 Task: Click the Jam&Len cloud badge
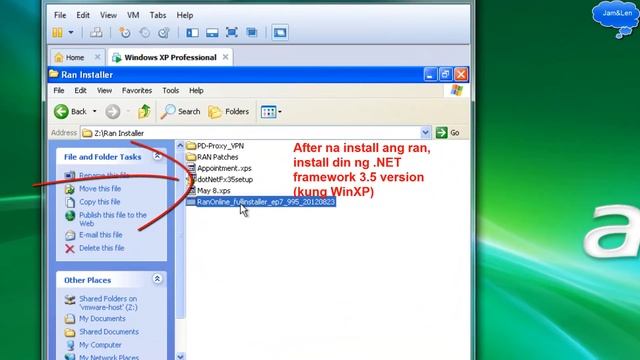(x=616, y=18)
